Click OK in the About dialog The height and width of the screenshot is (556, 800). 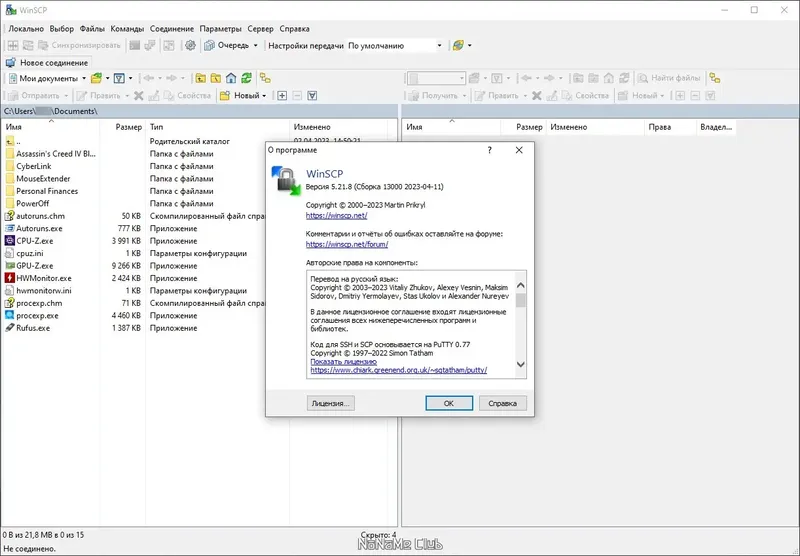[x=449, y=403]
